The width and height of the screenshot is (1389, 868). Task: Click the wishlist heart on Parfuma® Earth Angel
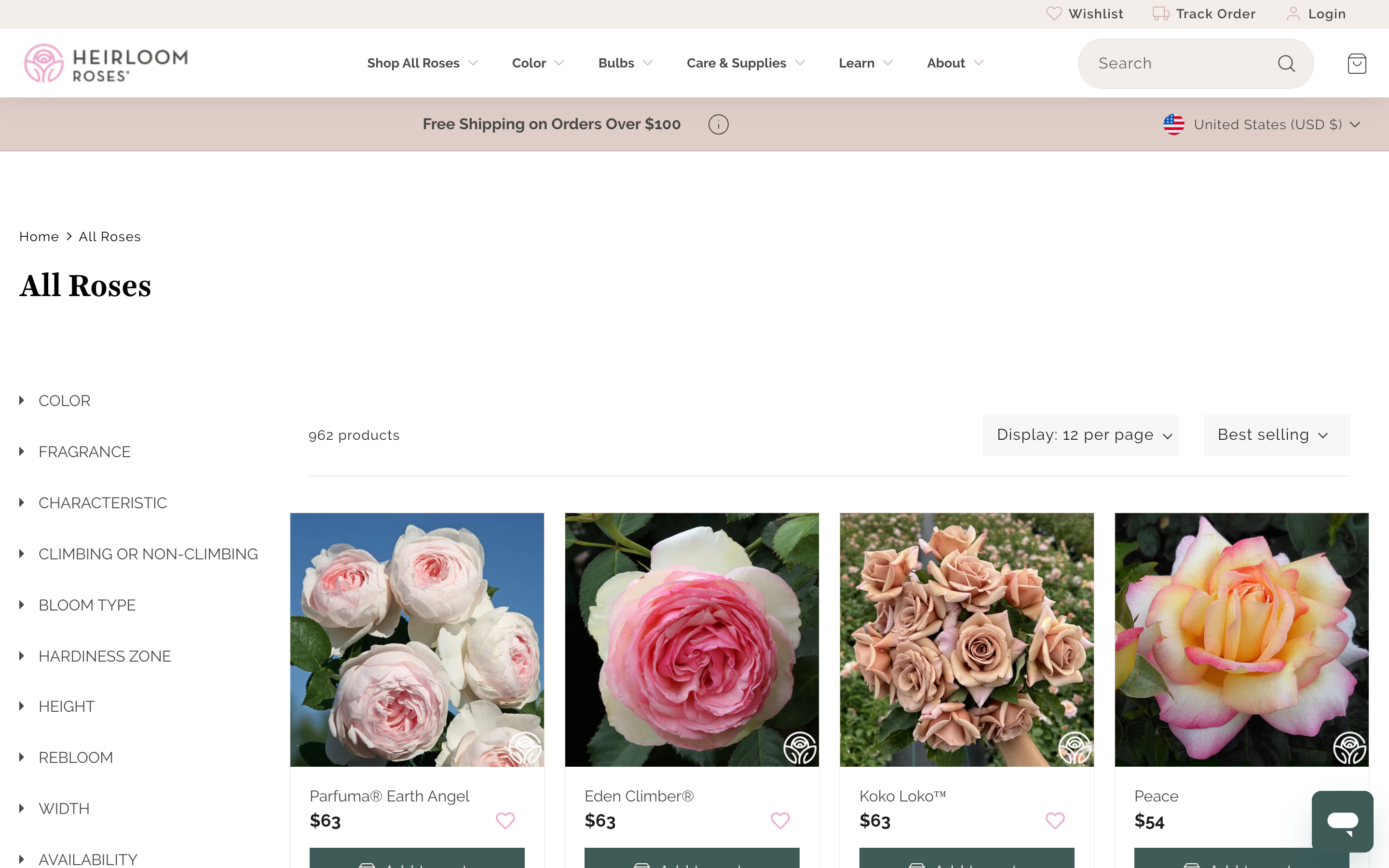tap(505, 820)
